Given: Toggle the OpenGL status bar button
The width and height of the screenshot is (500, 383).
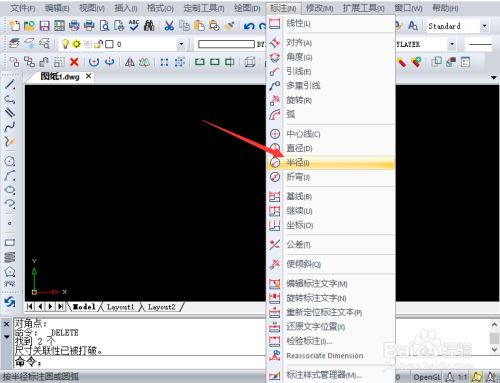Looking at the screenshot, I should pyautogui.click(x=427, y=377).
